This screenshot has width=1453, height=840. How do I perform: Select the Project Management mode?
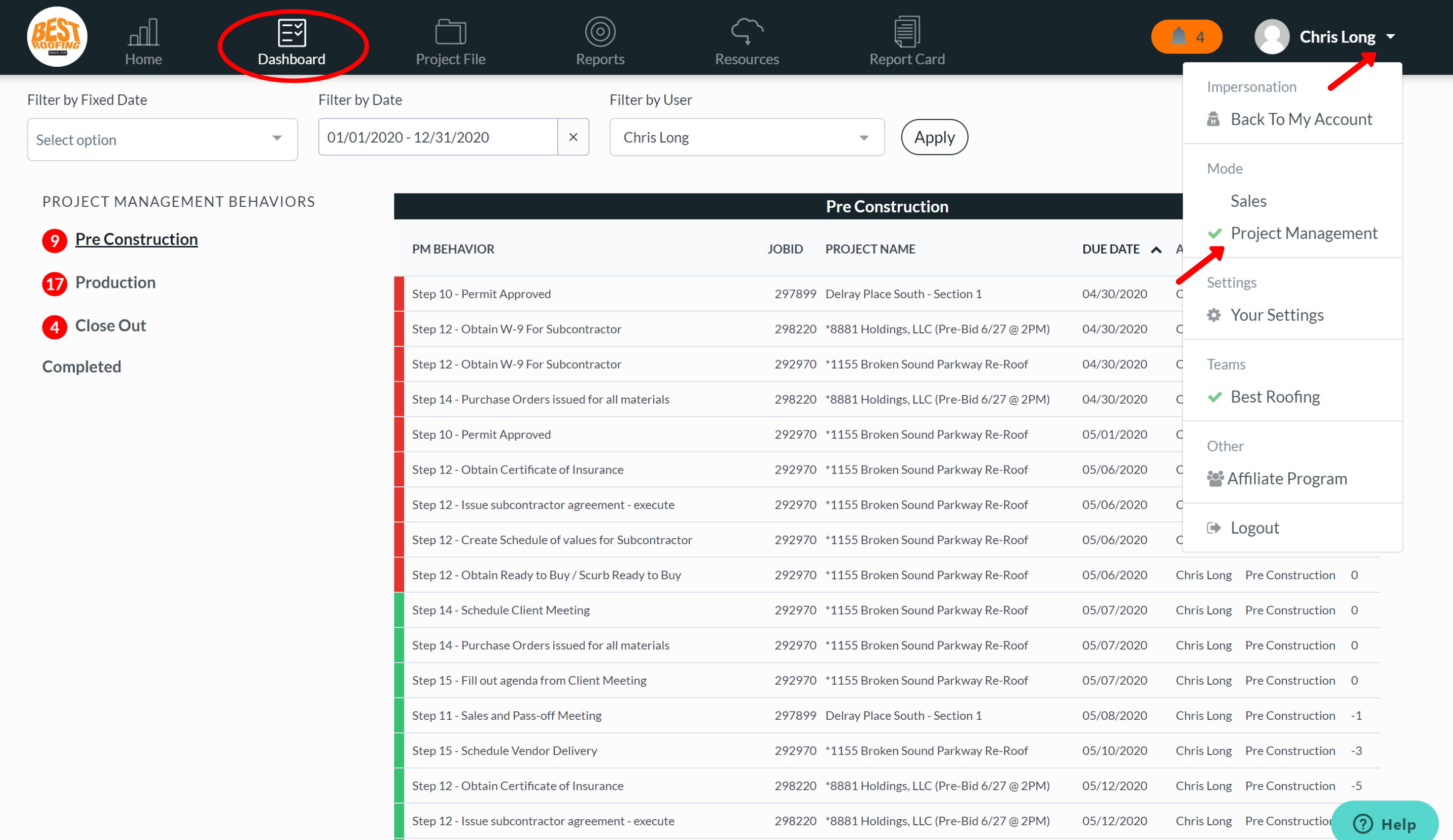click(x=1303, y=233)
